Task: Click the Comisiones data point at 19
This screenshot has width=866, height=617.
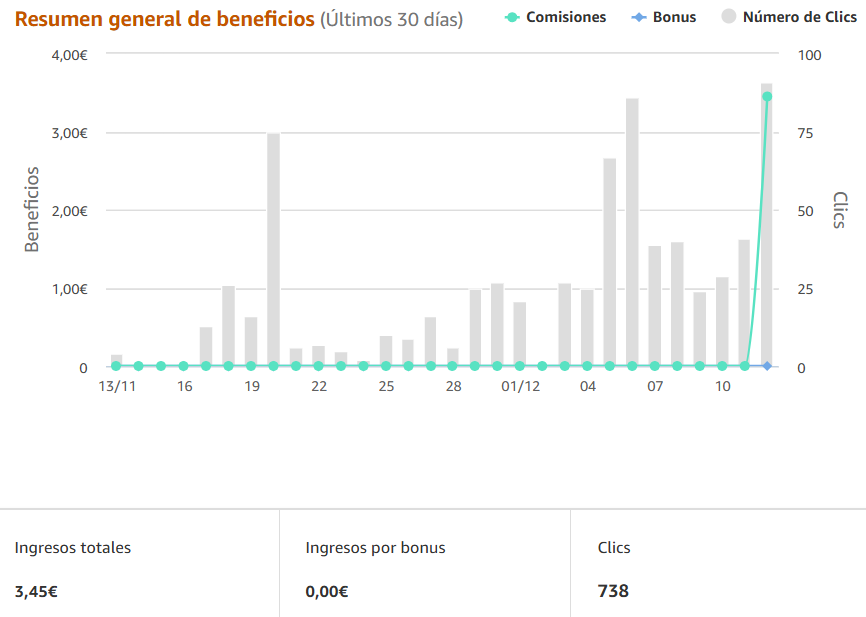Action: (251, 366)
